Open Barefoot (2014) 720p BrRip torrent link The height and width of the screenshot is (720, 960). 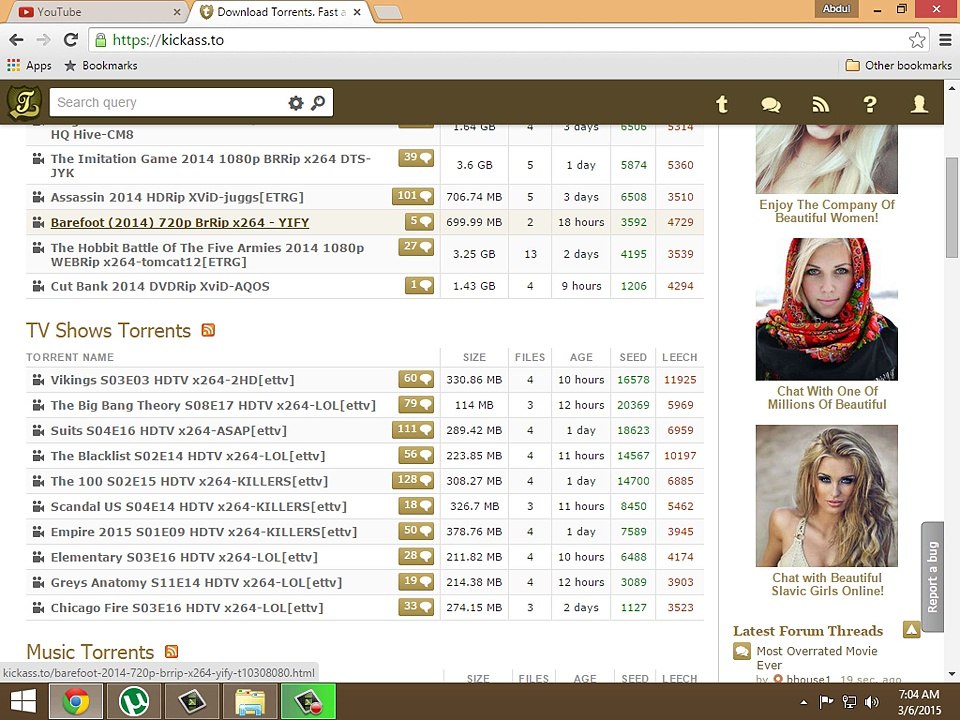pos(179,222)
